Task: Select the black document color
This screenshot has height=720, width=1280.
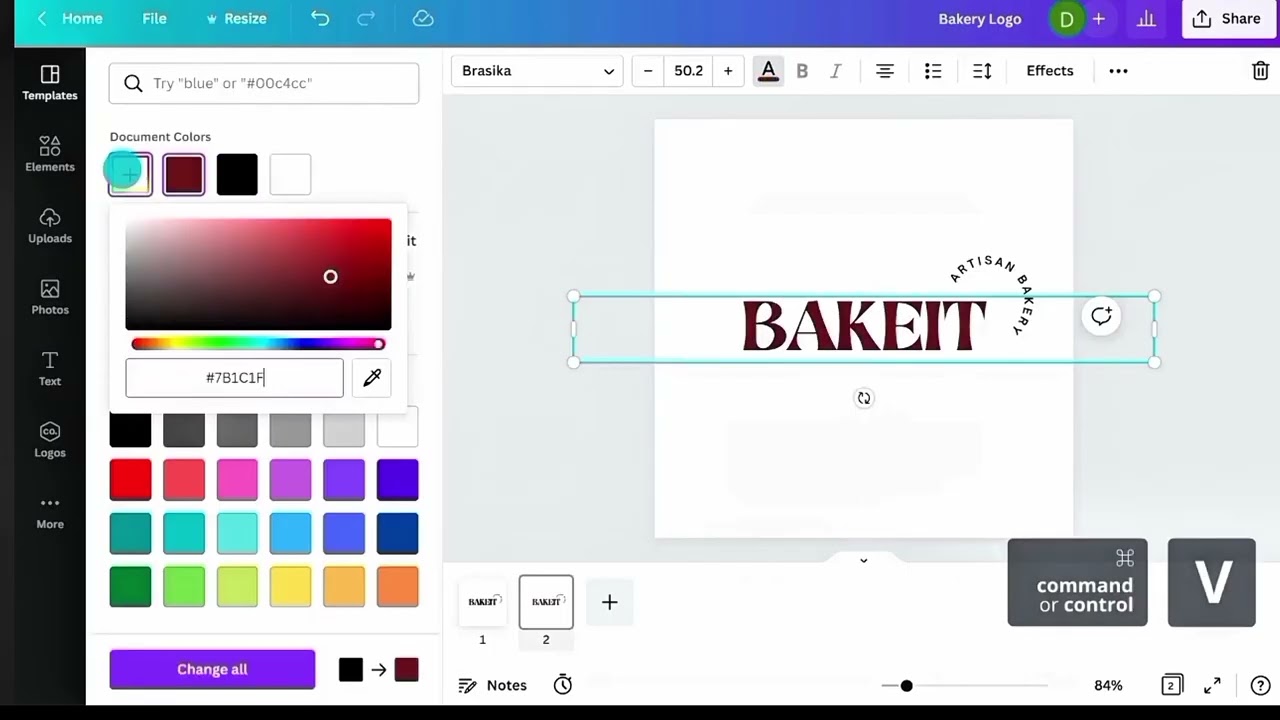Action: pos(237,174)
